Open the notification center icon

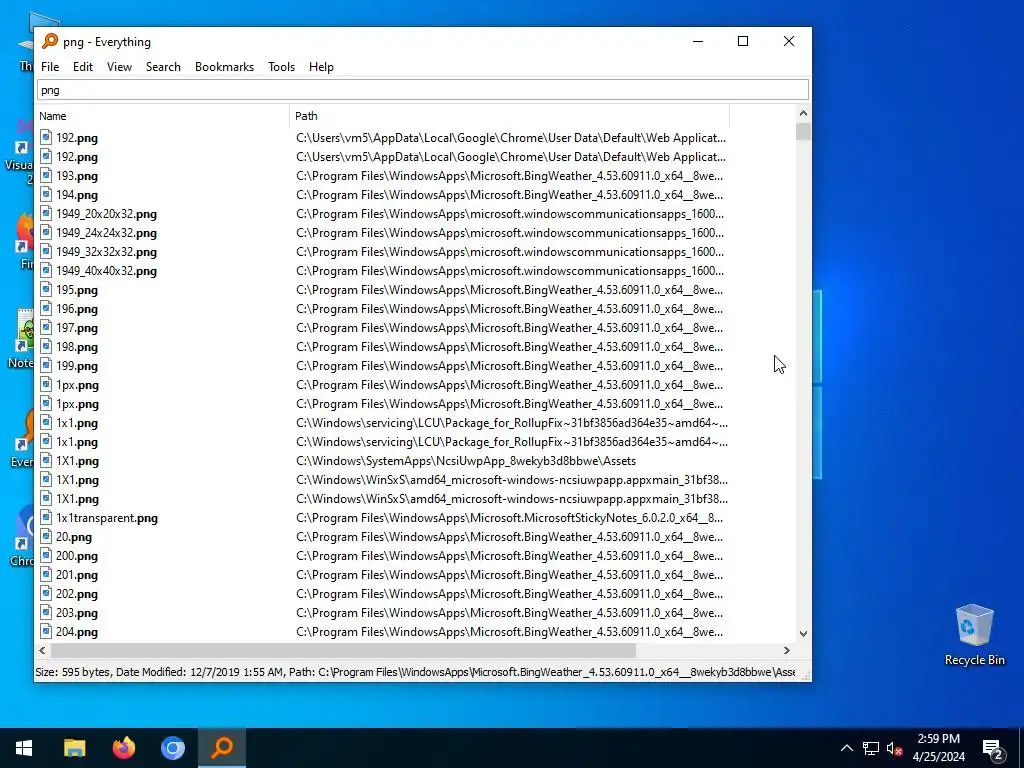click(x=993, y=748)
